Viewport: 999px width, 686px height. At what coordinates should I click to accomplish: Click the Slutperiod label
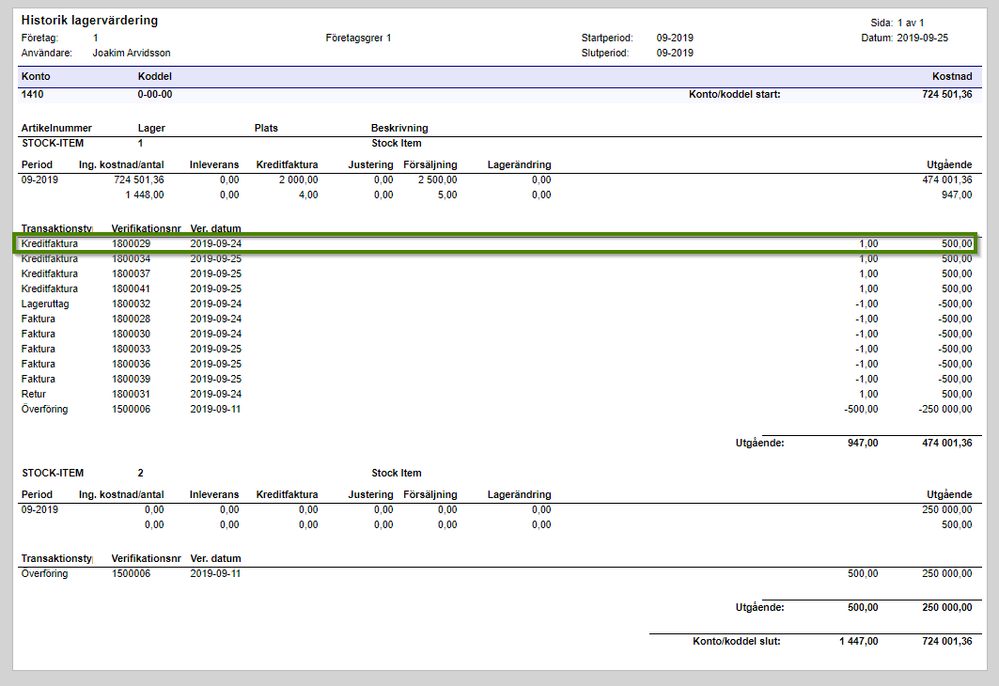click(x=605, y=53)
